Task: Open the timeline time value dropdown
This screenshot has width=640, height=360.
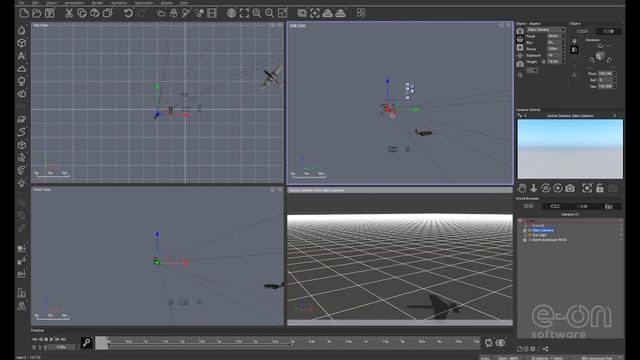Action: click(x=76, y=347)
